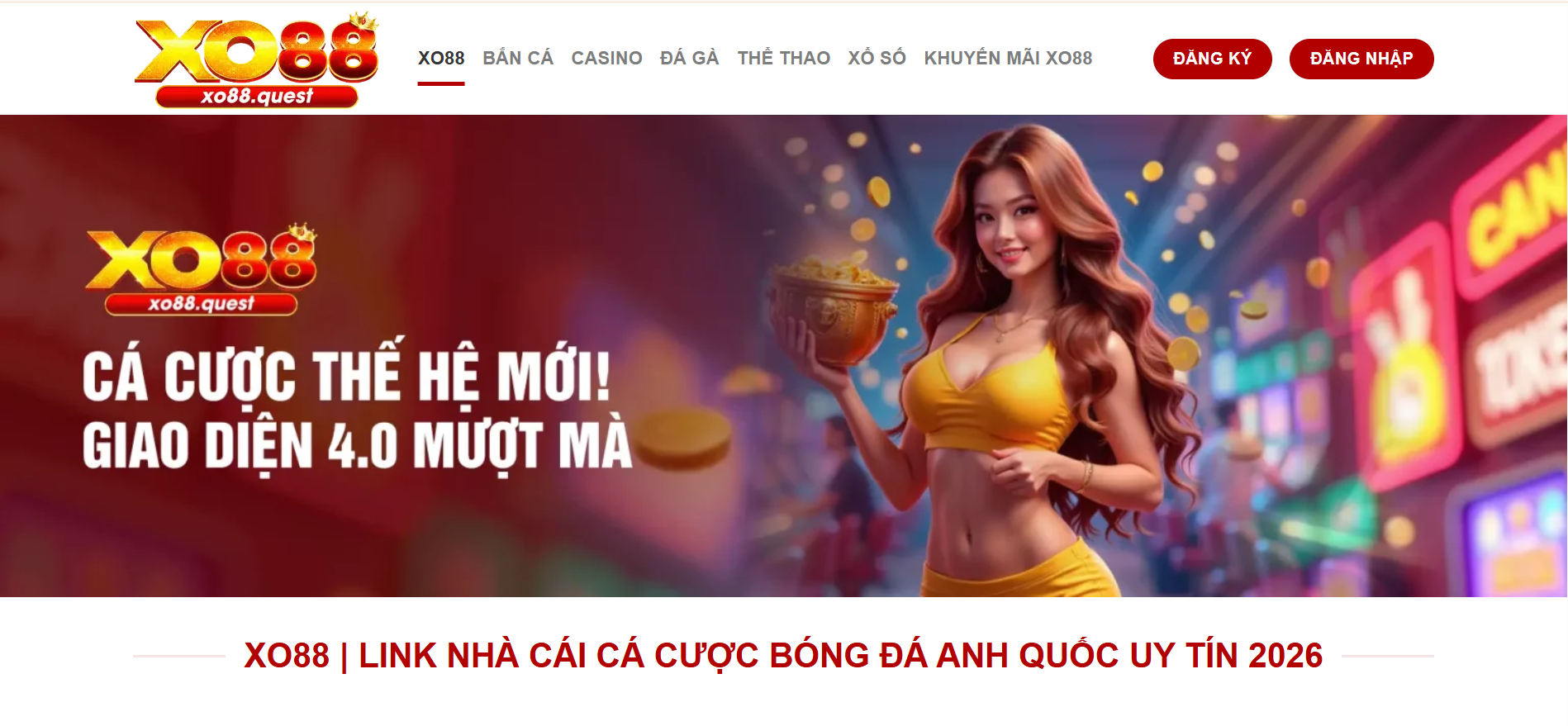Click the large gold coin beside MƯỢT MÀ
1568x726 pixels.
click(x=682, y=439)
